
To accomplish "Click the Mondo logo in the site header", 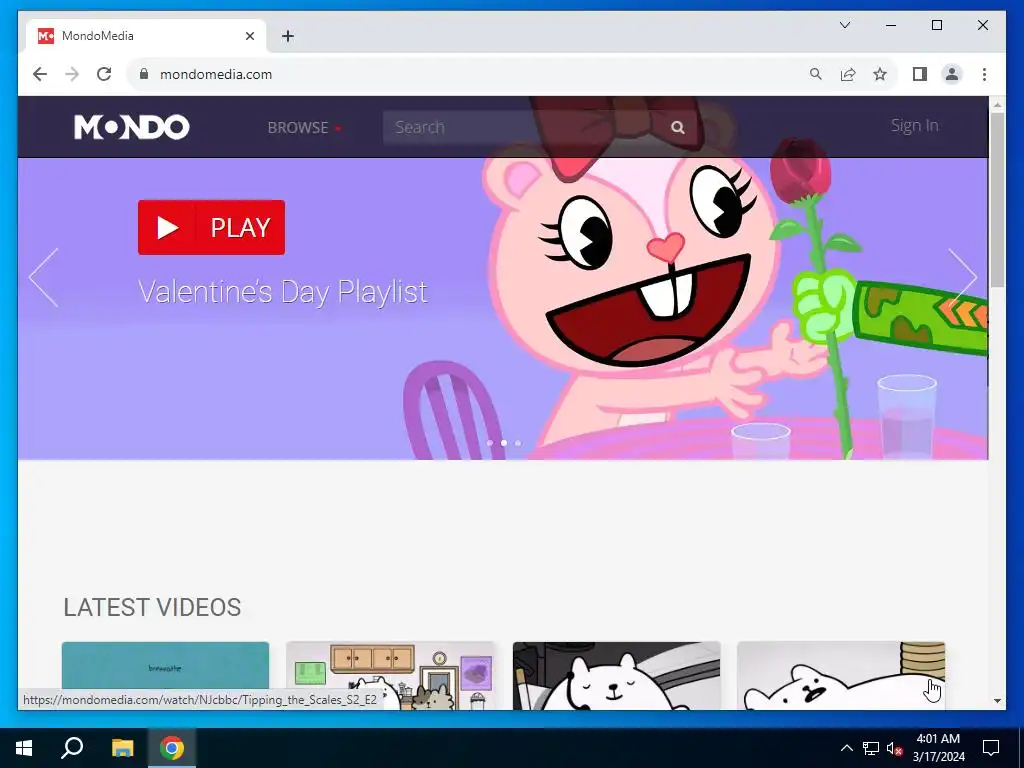I will (x=131, y=127).
